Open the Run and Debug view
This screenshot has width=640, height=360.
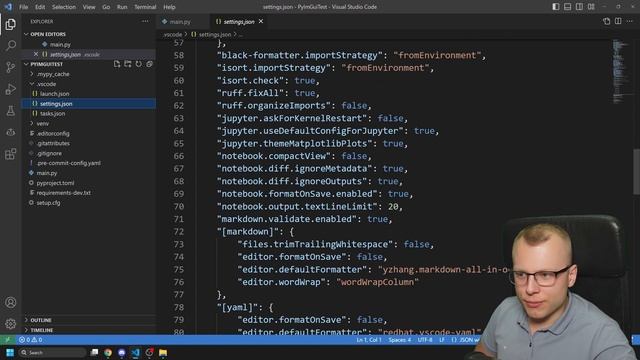pos(11,89)
